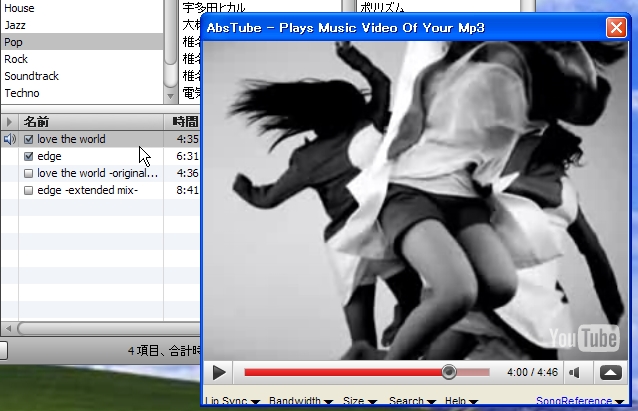This screenshot has width=638, height=411.
Task: Uncheck the 'edge' track checkbox
Action: [x=28, y=156]
